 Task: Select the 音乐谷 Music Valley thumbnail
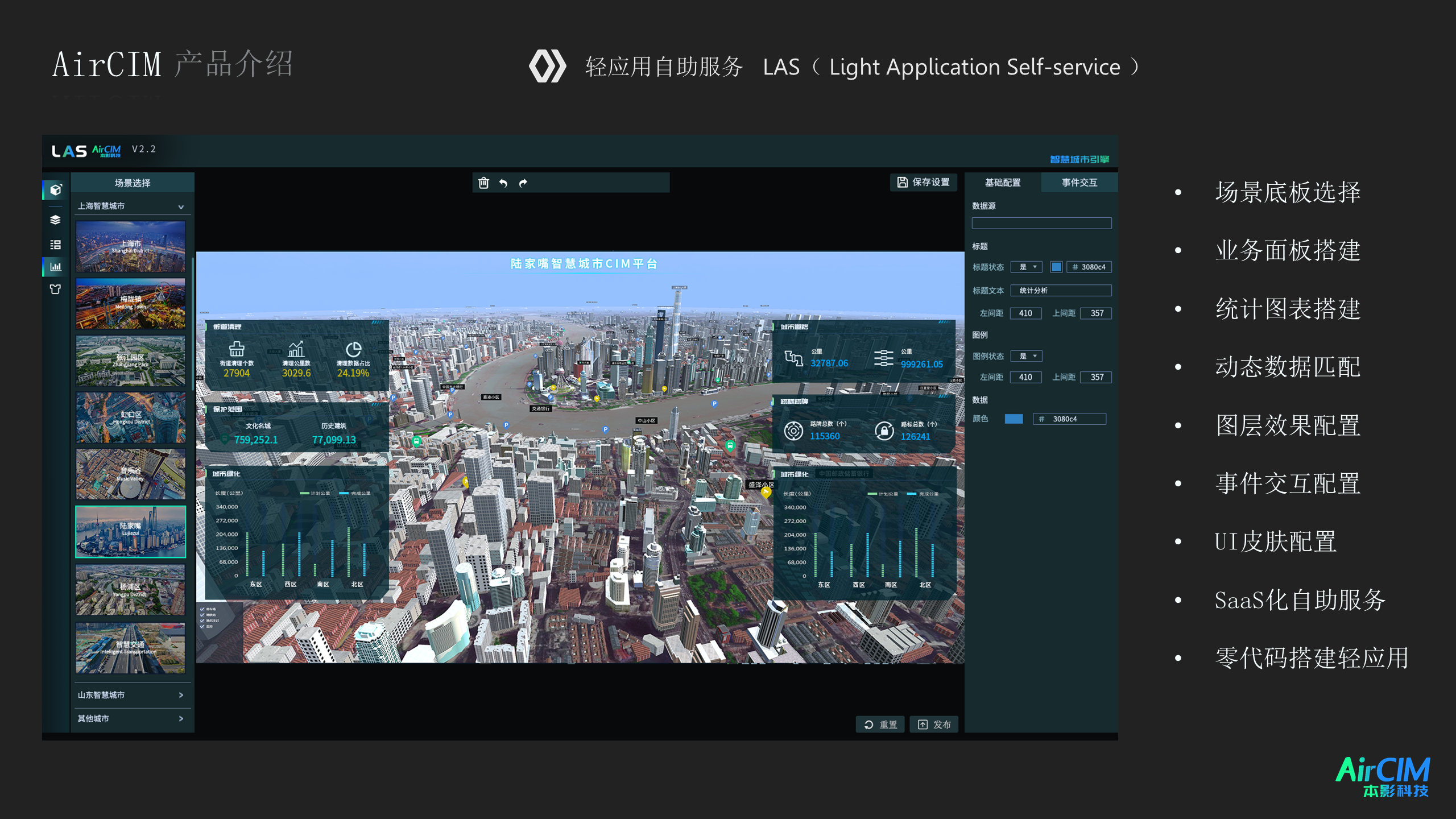coord(131,474)
